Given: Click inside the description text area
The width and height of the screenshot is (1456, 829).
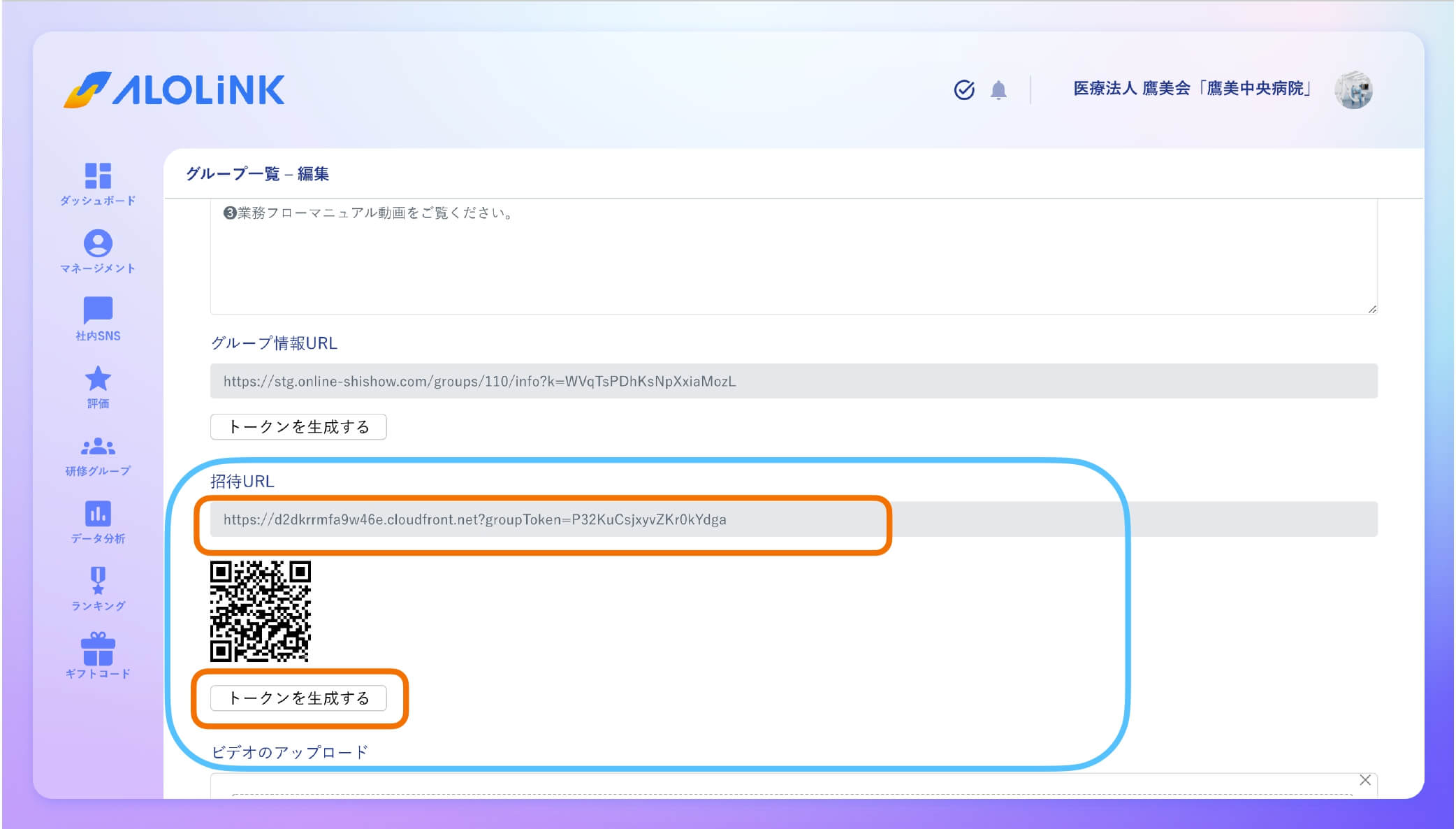Looking at the screenshot, I should tap(793, 259).
